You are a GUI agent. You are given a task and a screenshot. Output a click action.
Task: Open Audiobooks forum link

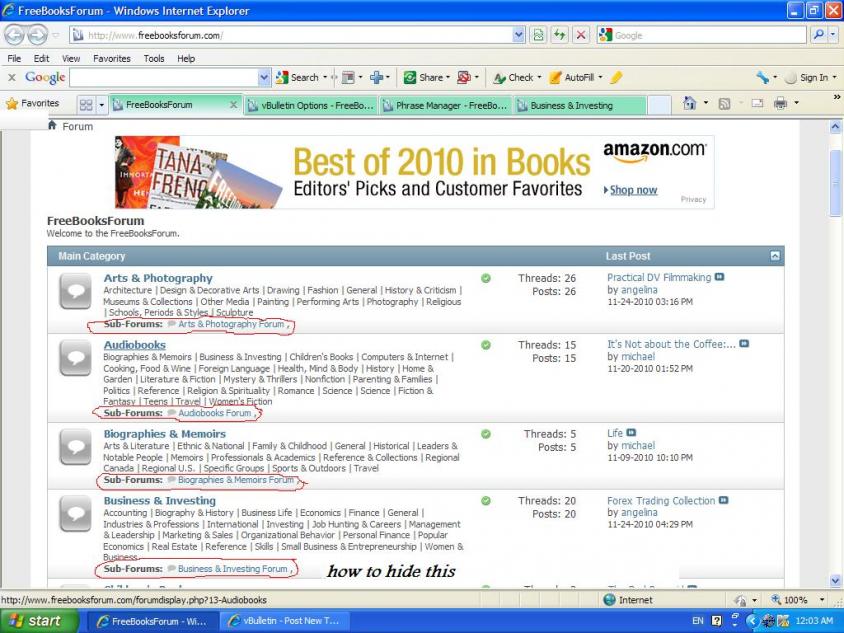point(135,345)
